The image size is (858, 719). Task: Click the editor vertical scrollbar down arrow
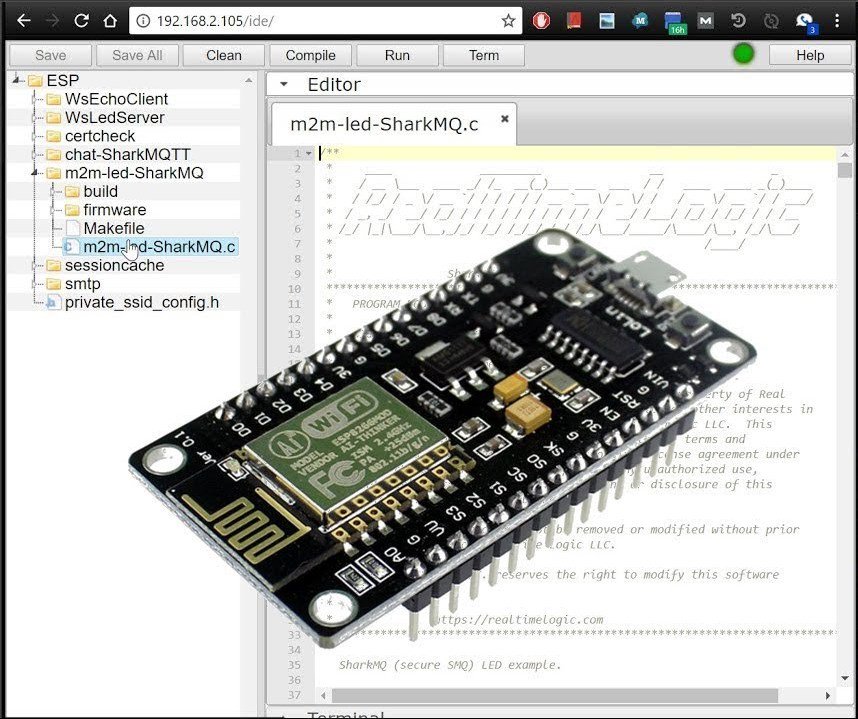tap(845, 678)
